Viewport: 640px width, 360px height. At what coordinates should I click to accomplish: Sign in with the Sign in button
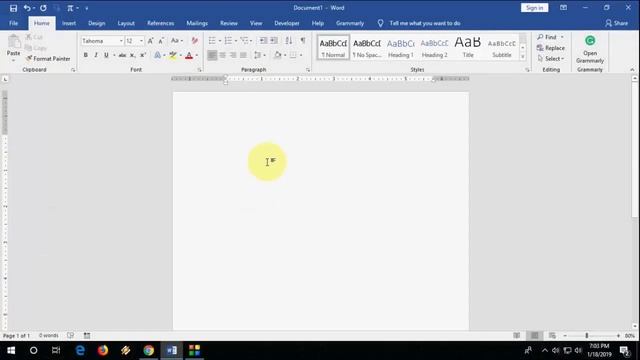(534, 8)
